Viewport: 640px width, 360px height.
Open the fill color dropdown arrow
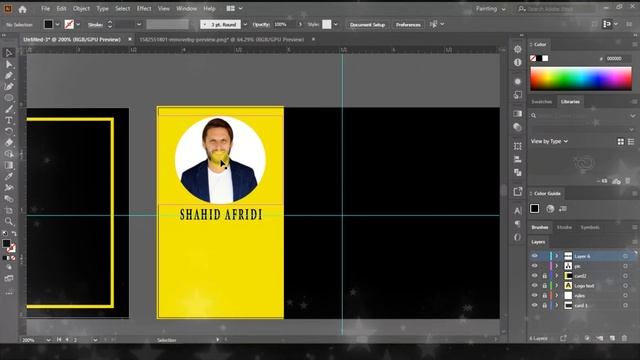point(58,24)
